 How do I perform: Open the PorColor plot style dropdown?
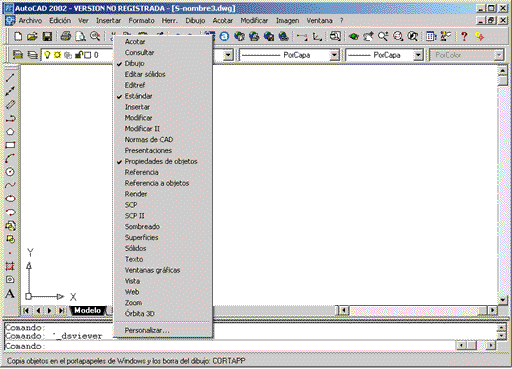(499, 55)
